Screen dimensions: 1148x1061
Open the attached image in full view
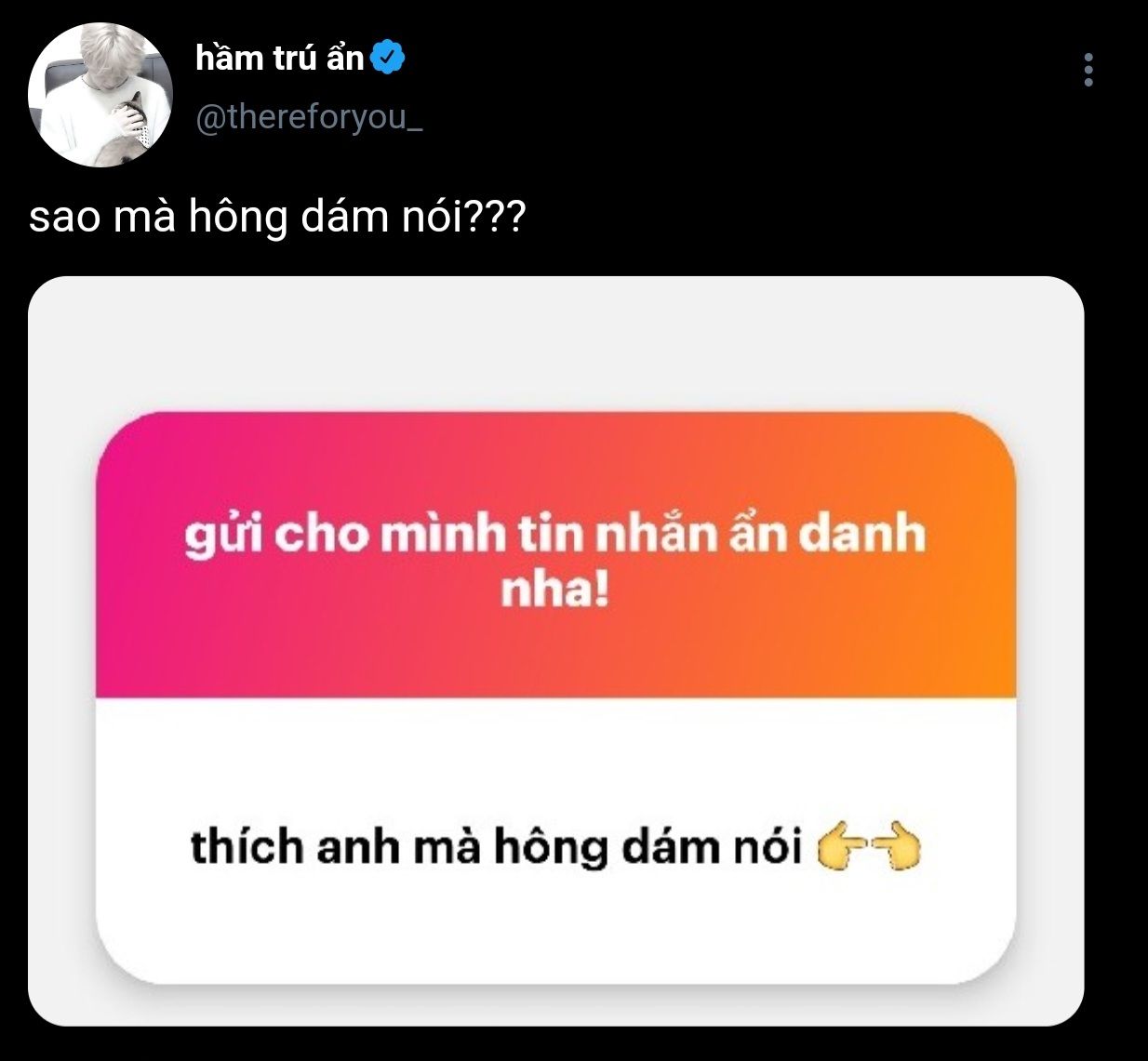click(x=555, y=651)
